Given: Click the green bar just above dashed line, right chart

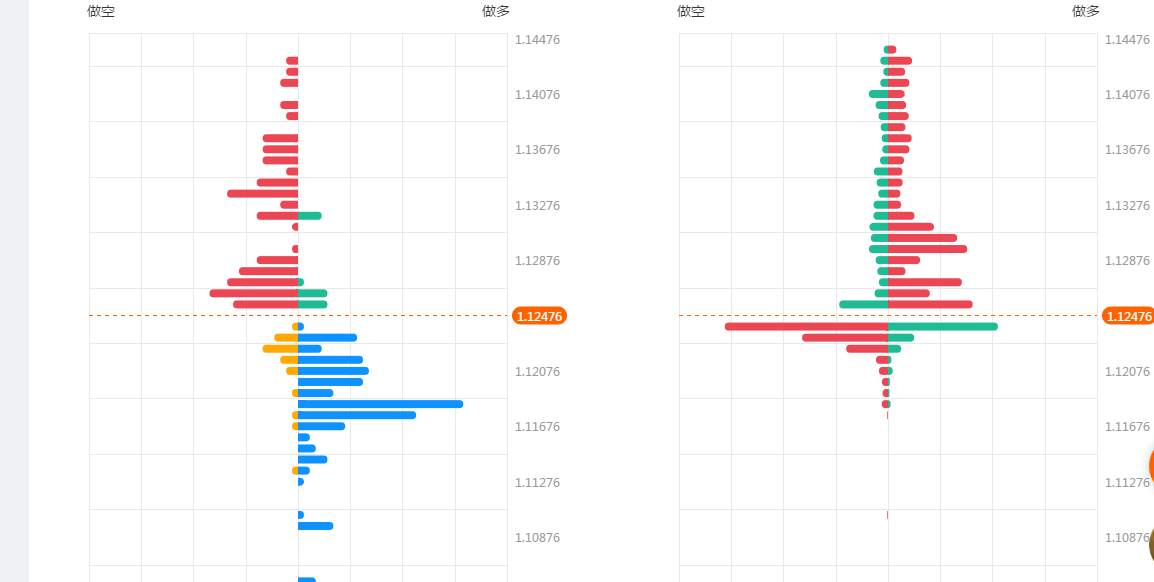Looking at the screenshot, I should click(864, 304).
